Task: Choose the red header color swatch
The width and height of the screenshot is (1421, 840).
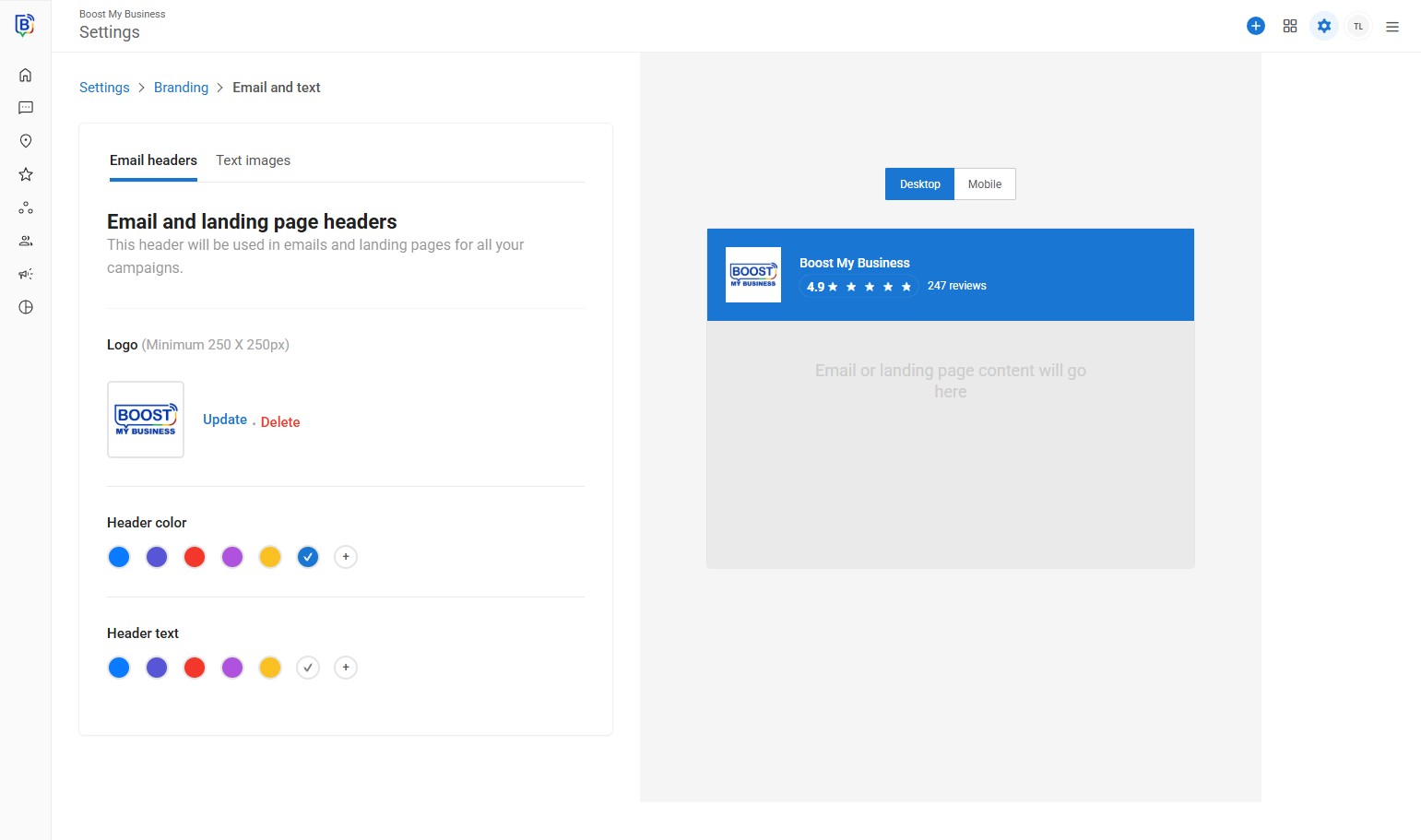Action: [x=195, y=557]
